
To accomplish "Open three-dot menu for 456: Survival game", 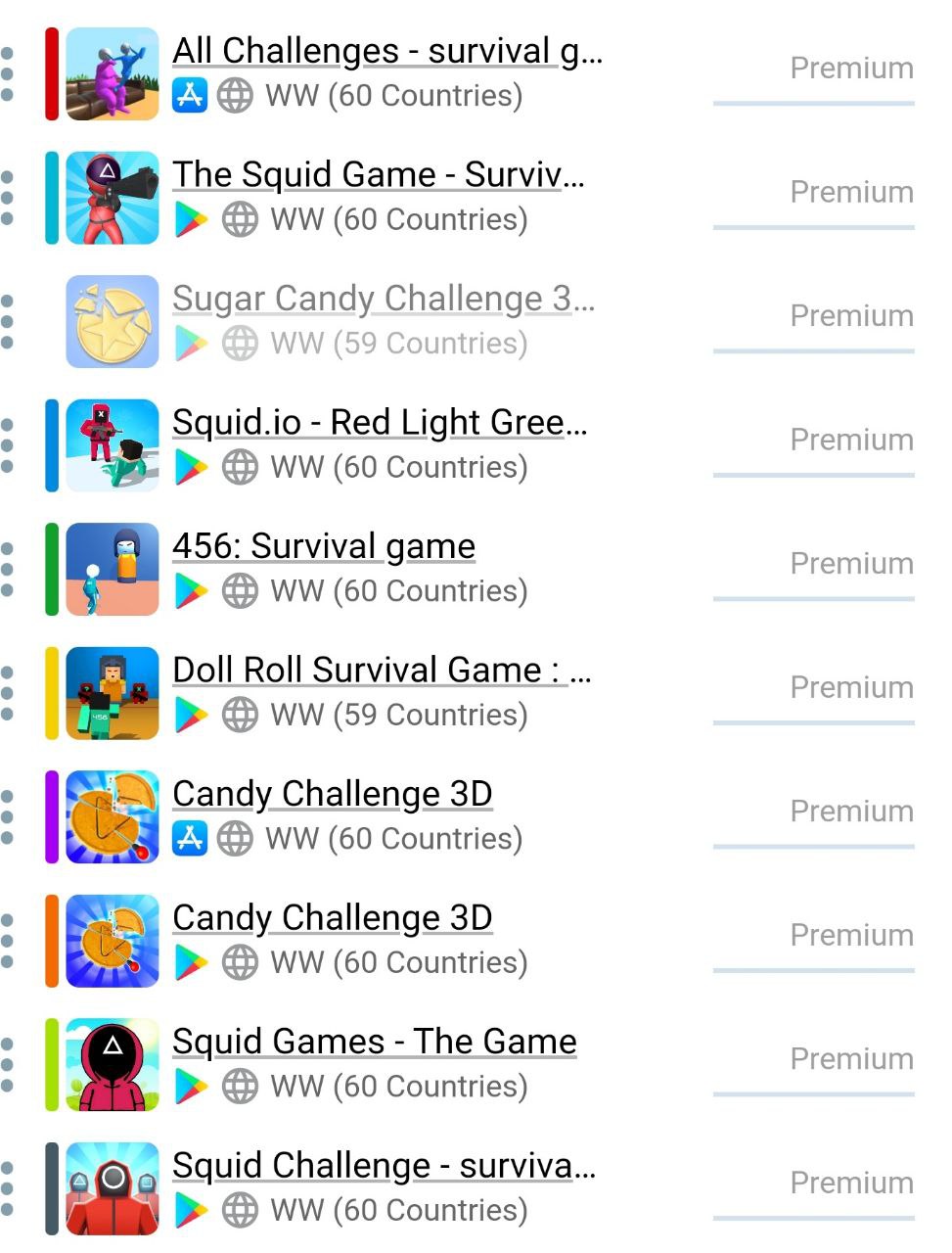I will [x=8, y=570].
